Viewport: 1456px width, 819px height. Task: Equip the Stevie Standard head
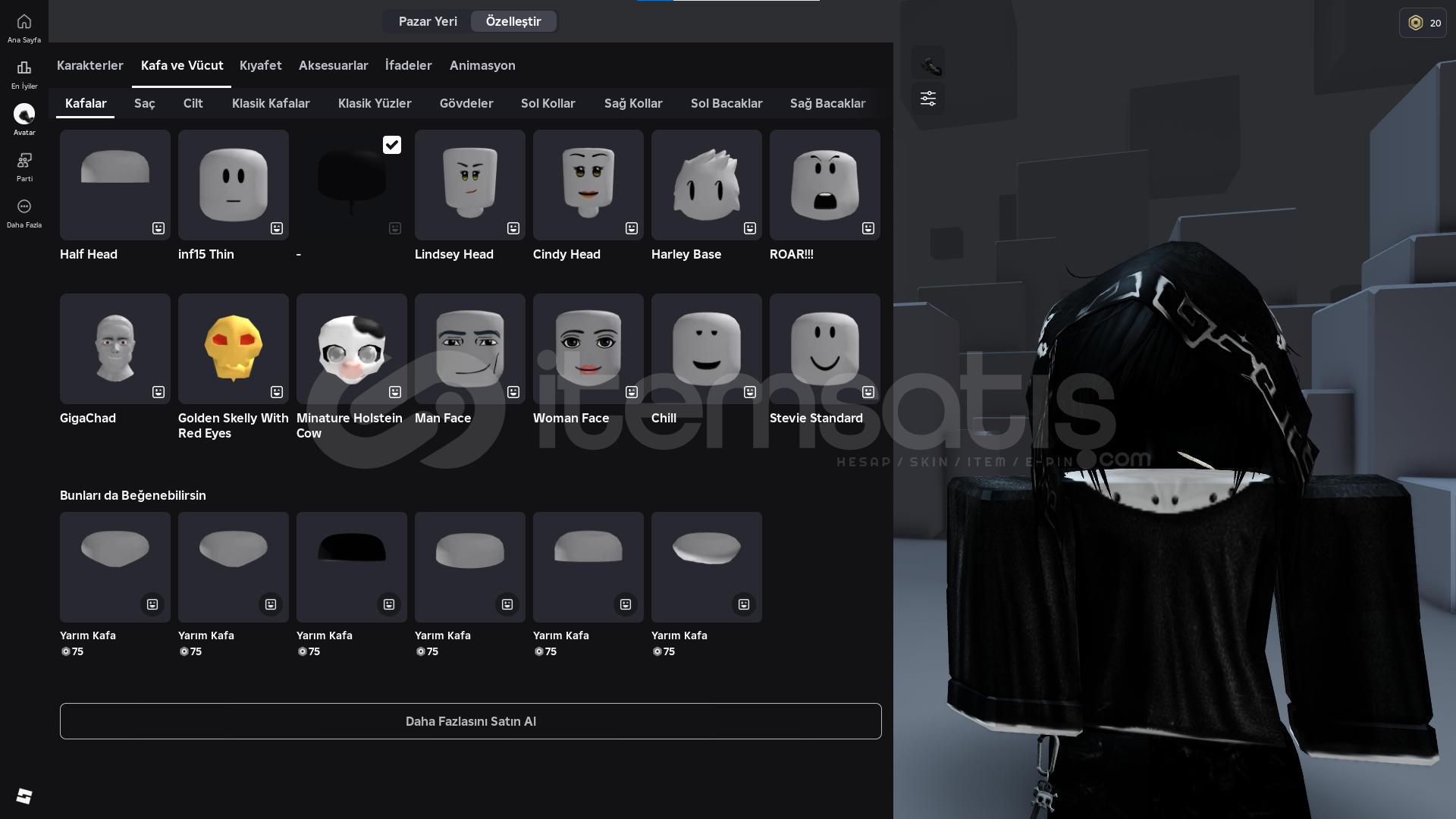(825, 349)
